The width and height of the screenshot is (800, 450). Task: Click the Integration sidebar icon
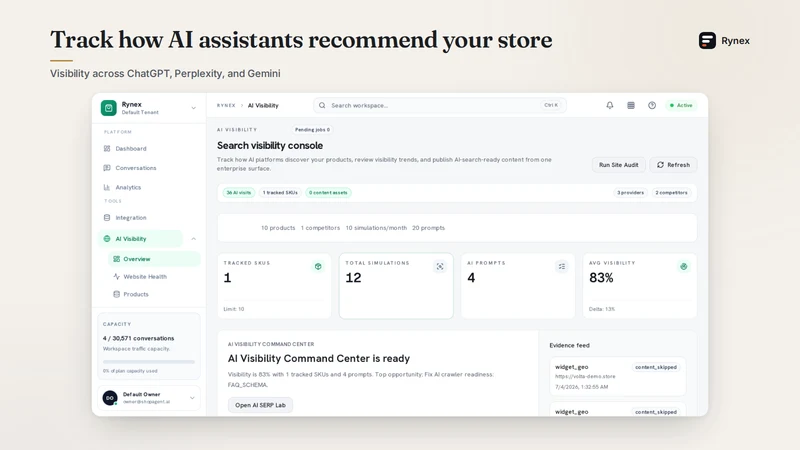coord(107,217)
